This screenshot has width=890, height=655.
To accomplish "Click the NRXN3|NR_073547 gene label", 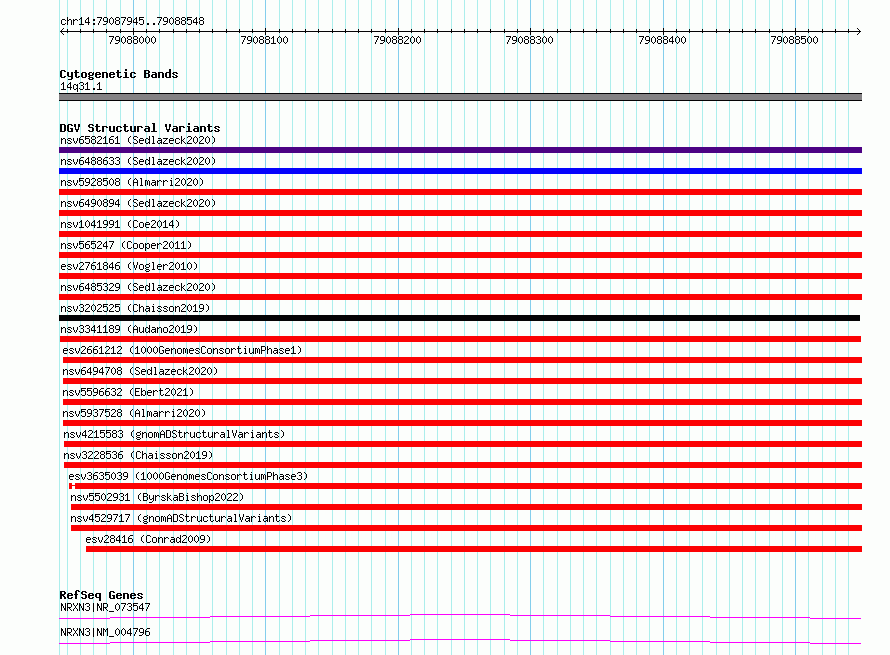I will [x=105, y=607].
